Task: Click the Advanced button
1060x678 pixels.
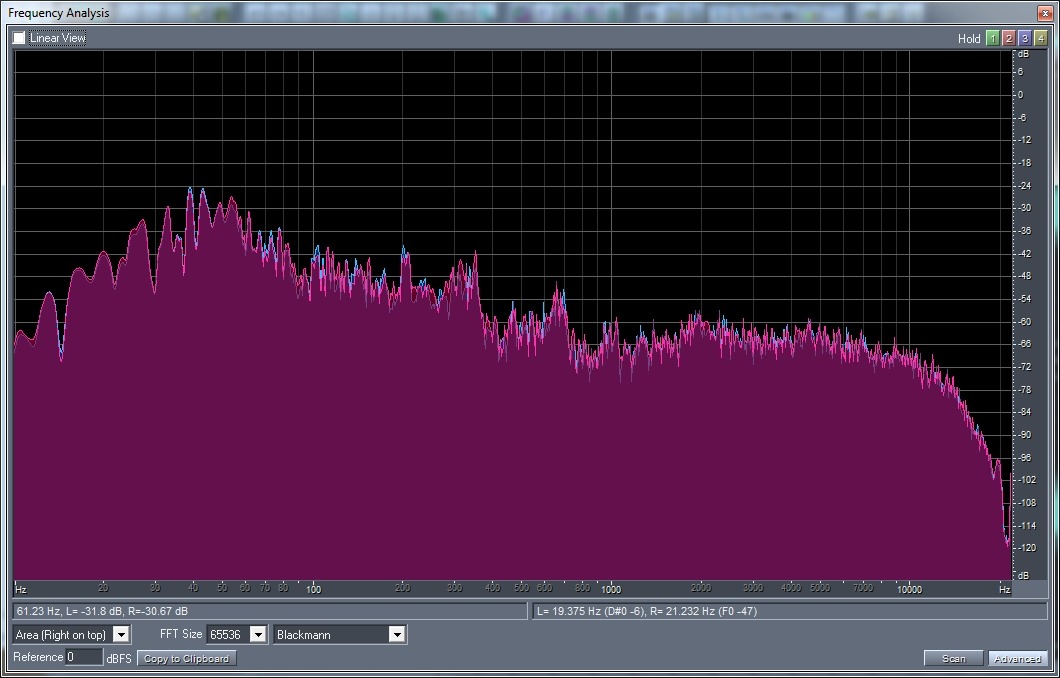Action: pyautogui.click(x=1017, y=658)
